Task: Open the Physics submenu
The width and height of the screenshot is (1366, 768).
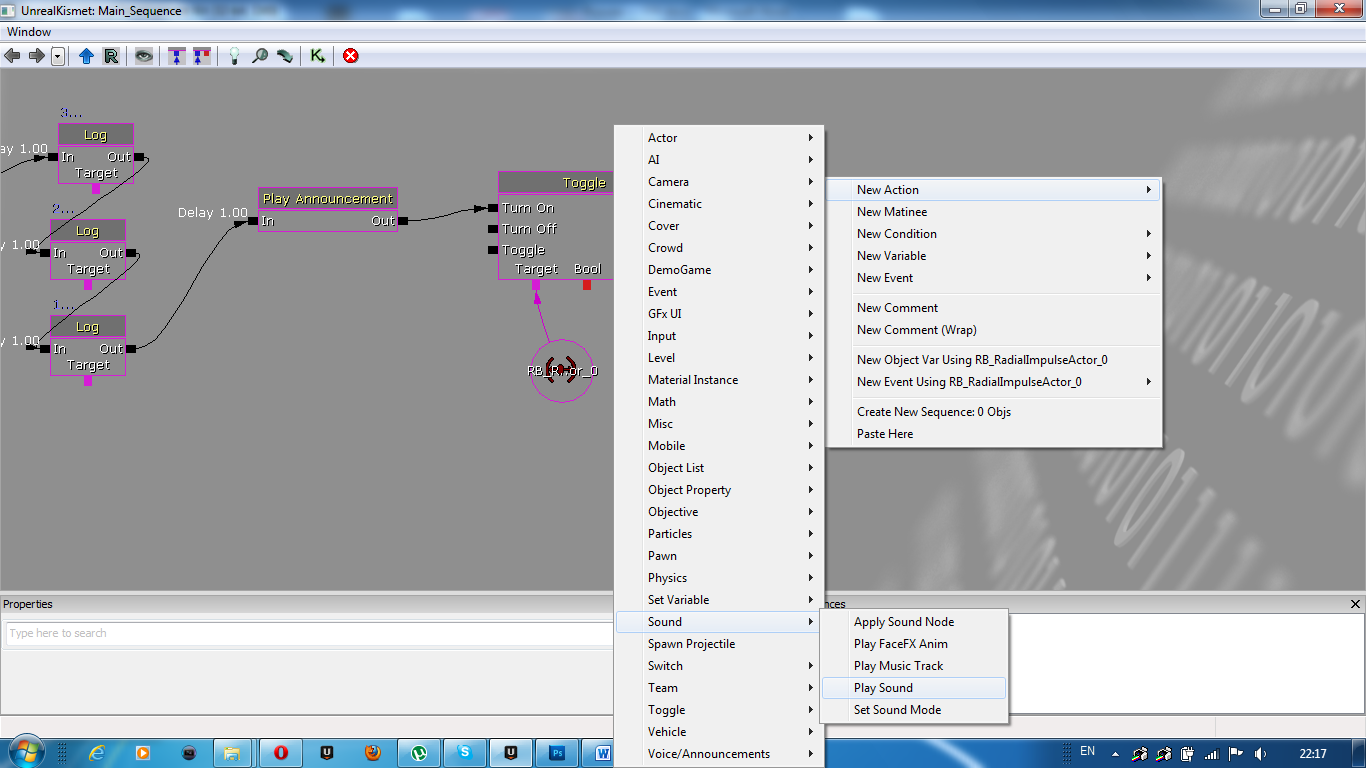Action: point(719,578)
